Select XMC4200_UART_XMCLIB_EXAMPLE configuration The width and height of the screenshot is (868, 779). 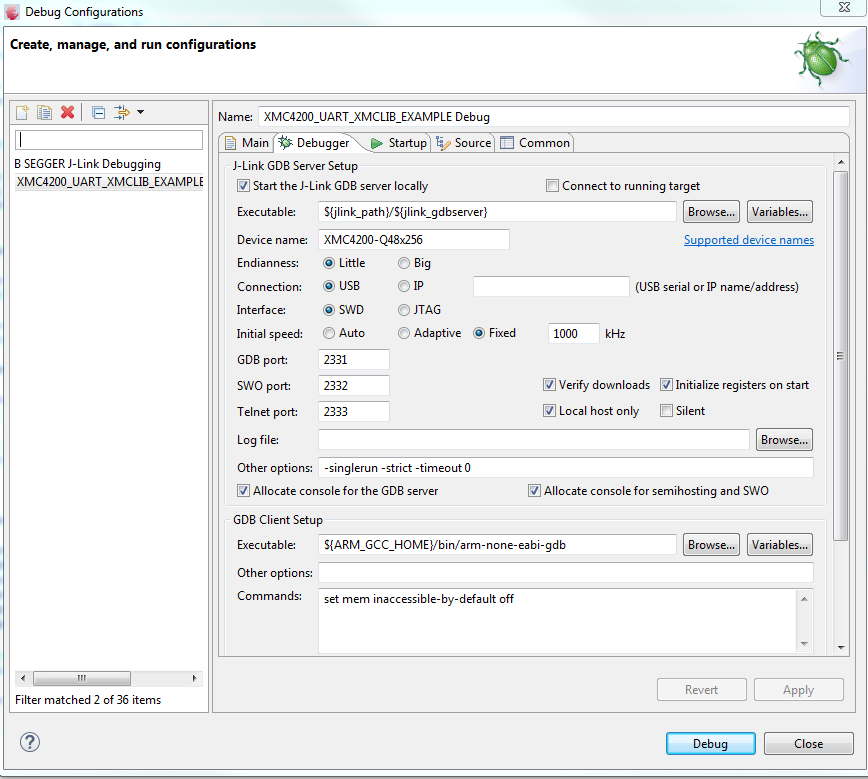pyautogui.click(x=110, y=182)
